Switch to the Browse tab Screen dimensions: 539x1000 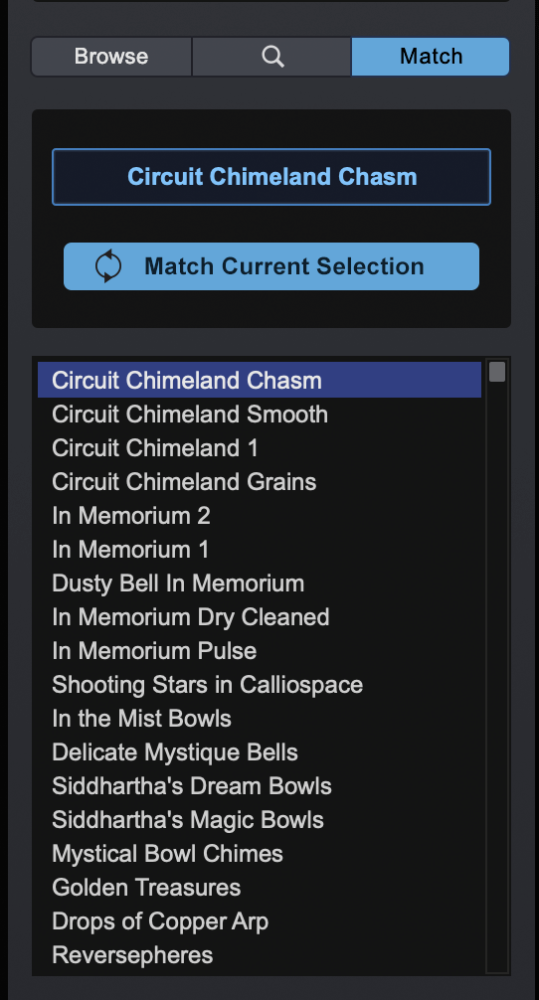pyautogui.click(x=112, y=57)
